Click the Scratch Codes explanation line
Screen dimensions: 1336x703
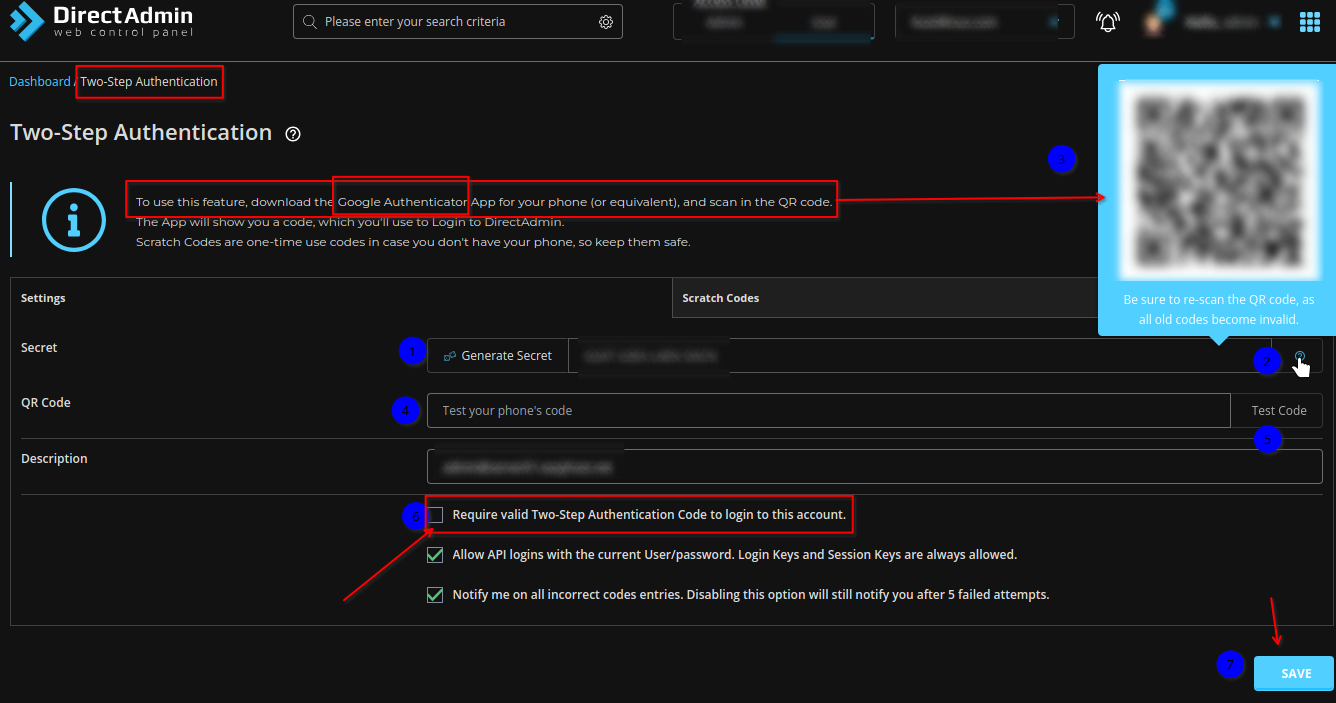point(413,242)
